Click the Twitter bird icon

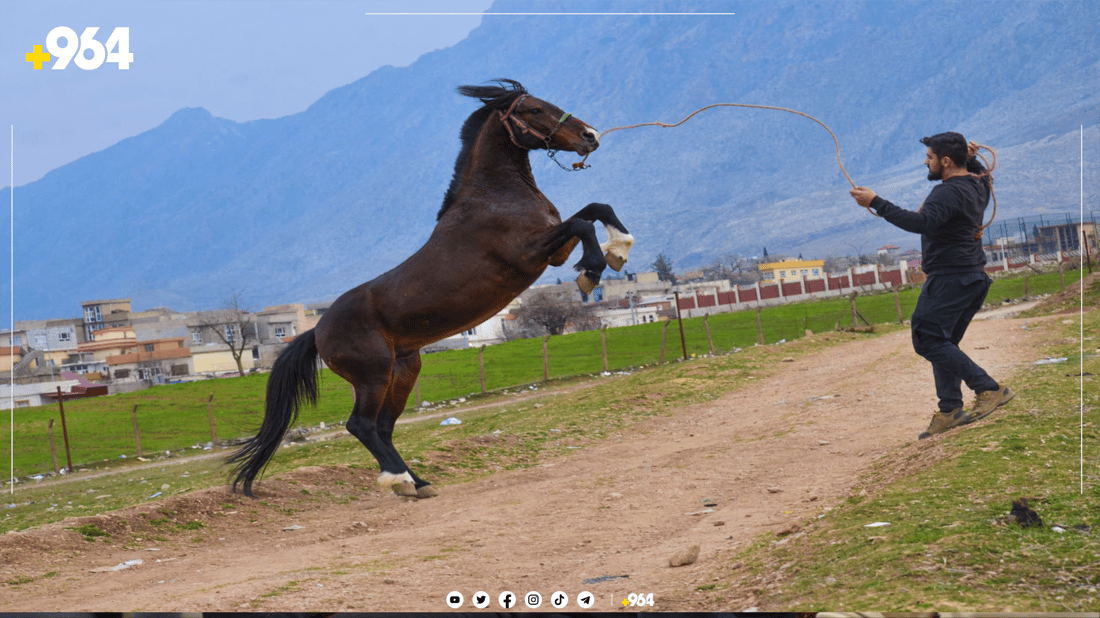tap(481, 600)
